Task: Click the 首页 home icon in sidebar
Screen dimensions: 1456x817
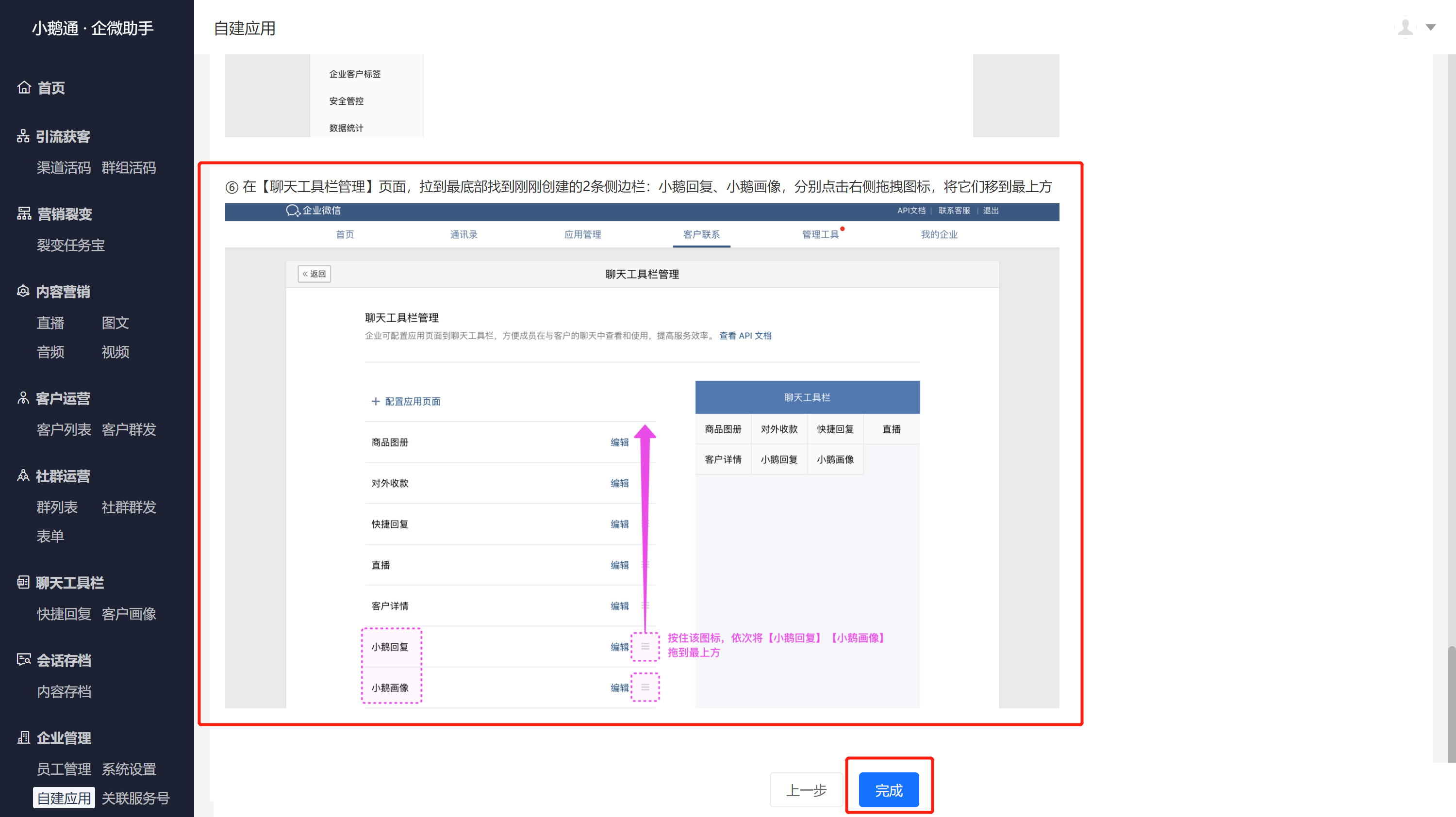Action: pyautogui.click(x=24, y=88)
